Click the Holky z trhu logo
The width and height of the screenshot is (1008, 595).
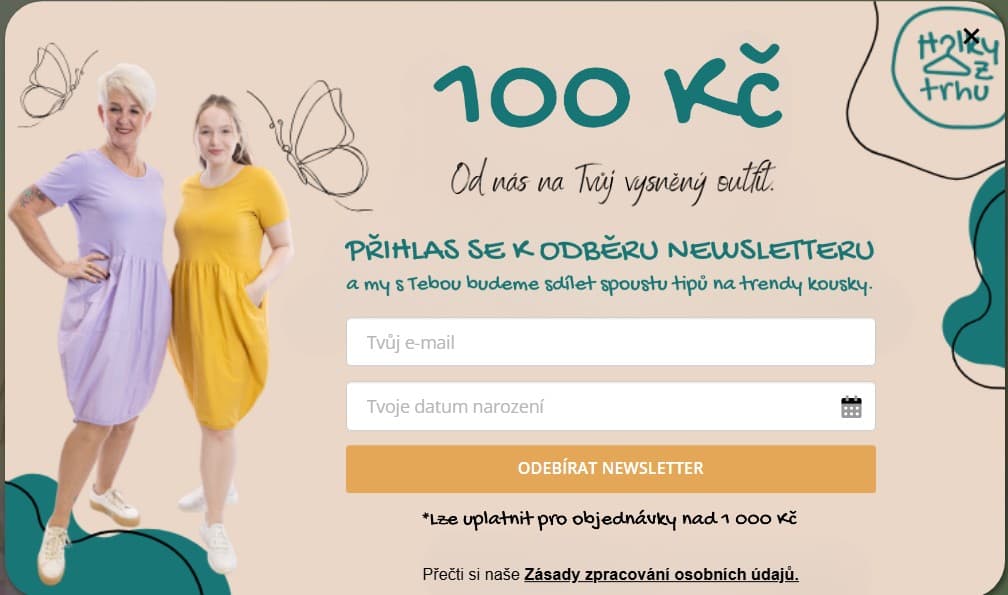coord(950,67)
